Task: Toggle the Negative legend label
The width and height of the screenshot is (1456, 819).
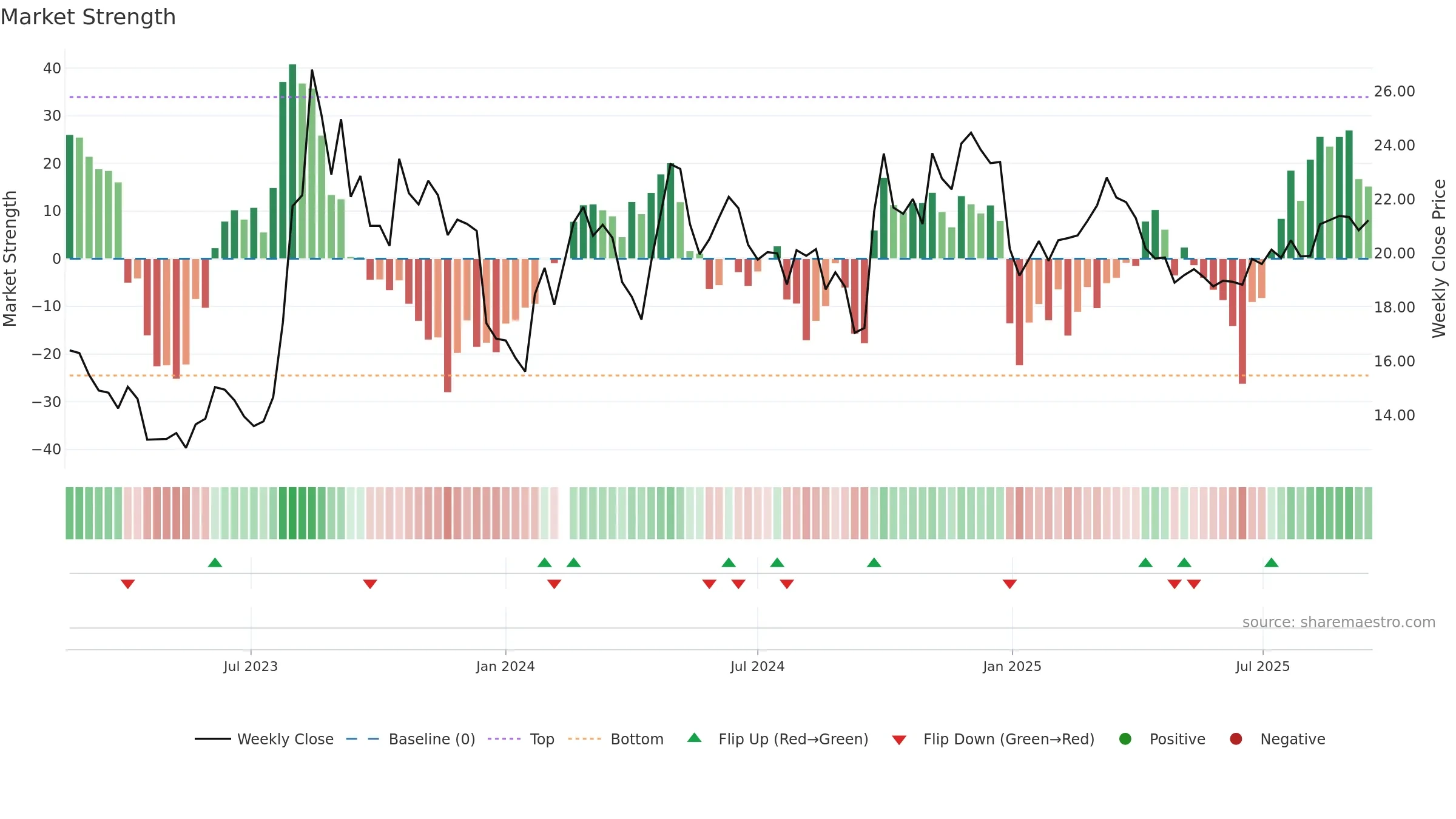Action: pyautogui.click(x=1293, y=739)
